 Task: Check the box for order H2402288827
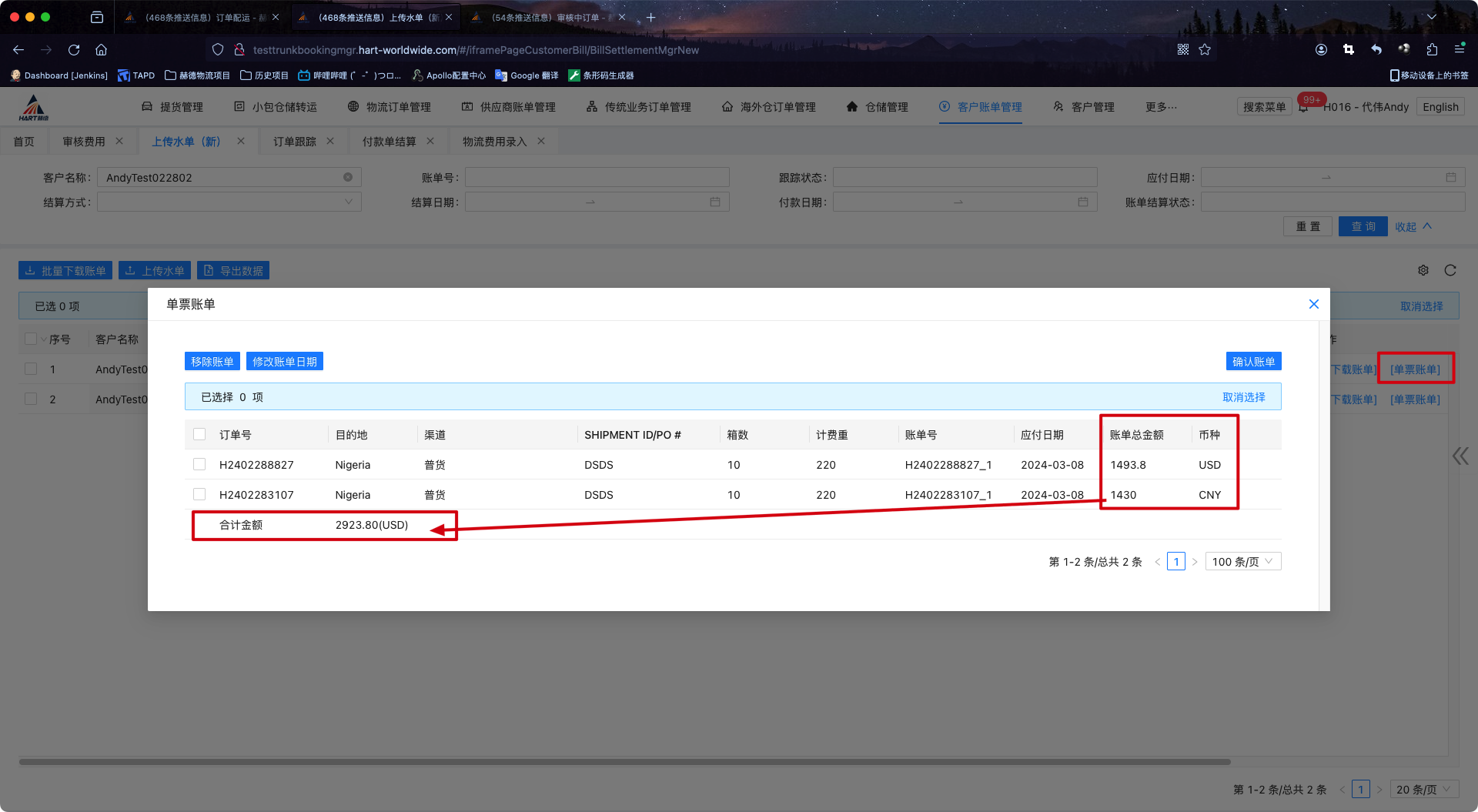tap(199, 465)
